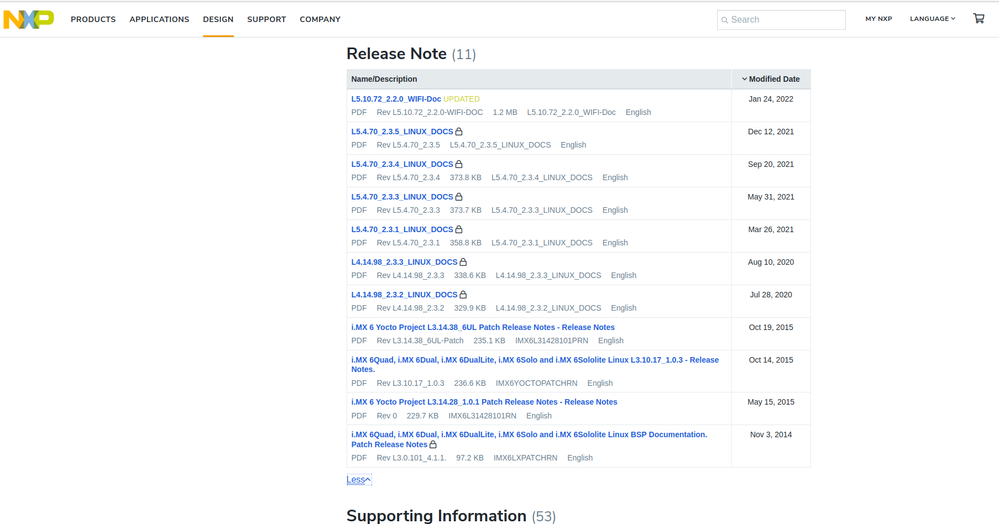This screenshot has height=524, width=999.
Task: Click lock icon beside L4.14.98_2.3.3_LINUX_DOCS
Action: click(463, 261)
